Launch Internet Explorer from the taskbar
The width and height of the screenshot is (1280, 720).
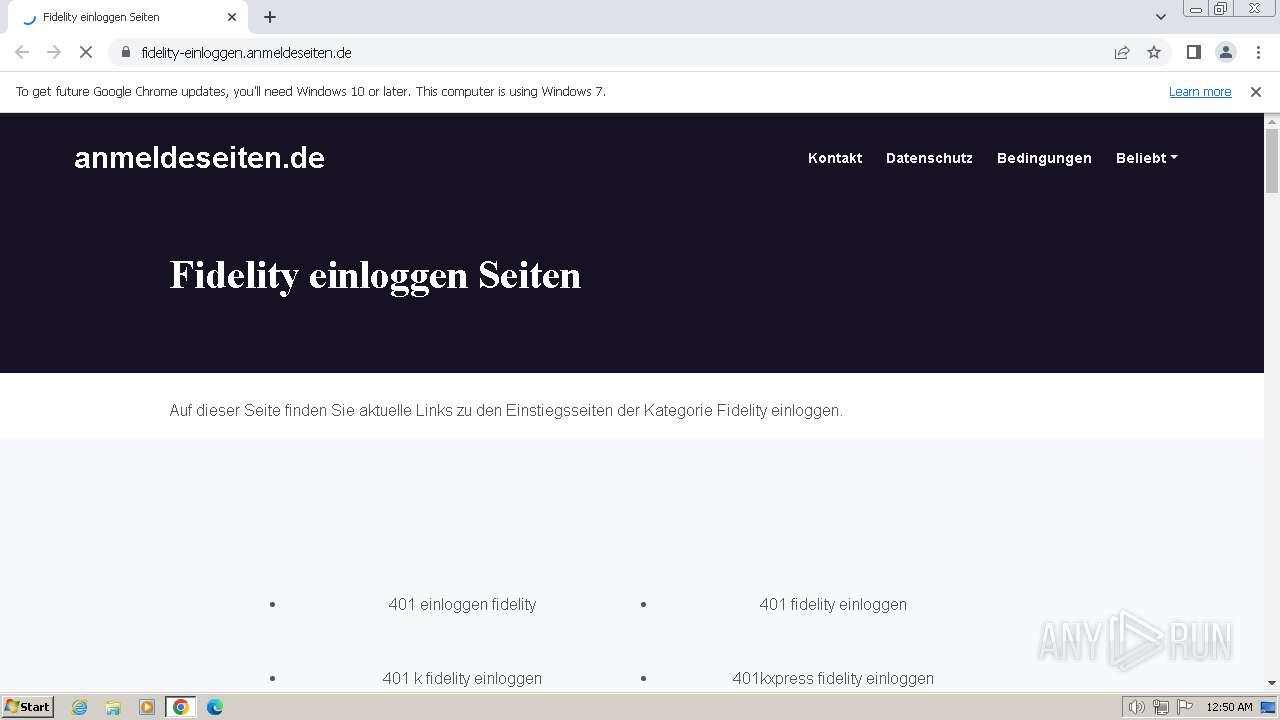point(80,707)
